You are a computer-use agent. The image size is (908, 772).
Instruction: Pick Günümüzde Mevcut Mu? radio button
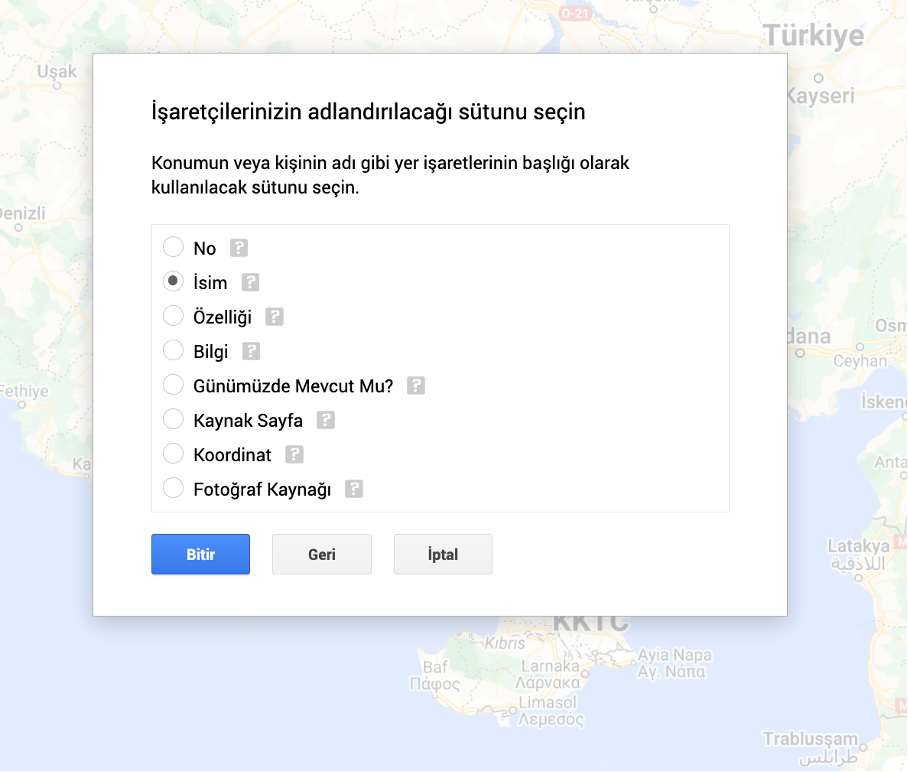[x=173, y=385]
